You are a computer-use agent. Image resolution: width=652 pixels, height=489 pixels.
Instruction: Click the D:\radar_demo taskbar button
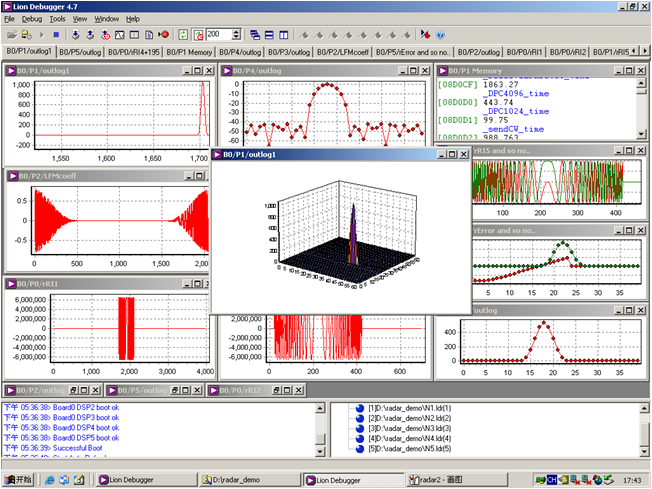[249, 480]
